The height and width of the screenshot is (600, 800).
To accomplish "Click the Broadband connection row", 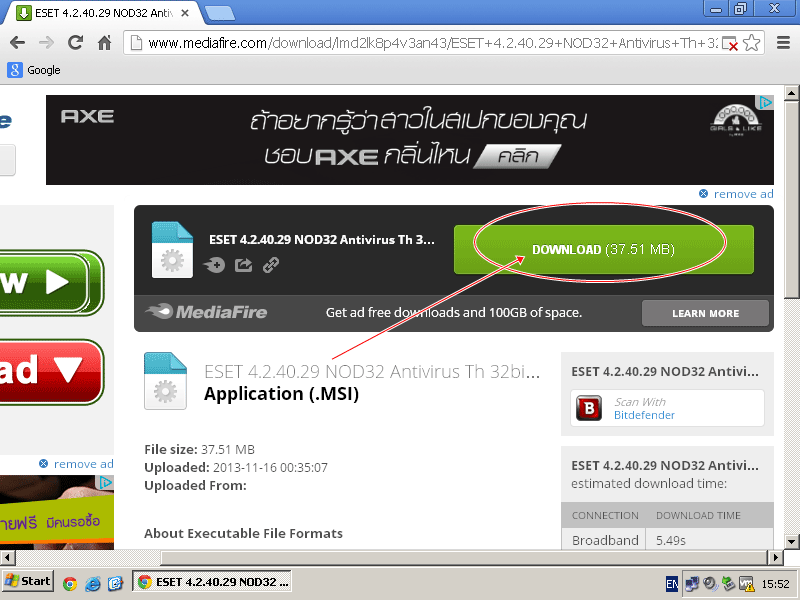I will [667, 540].
